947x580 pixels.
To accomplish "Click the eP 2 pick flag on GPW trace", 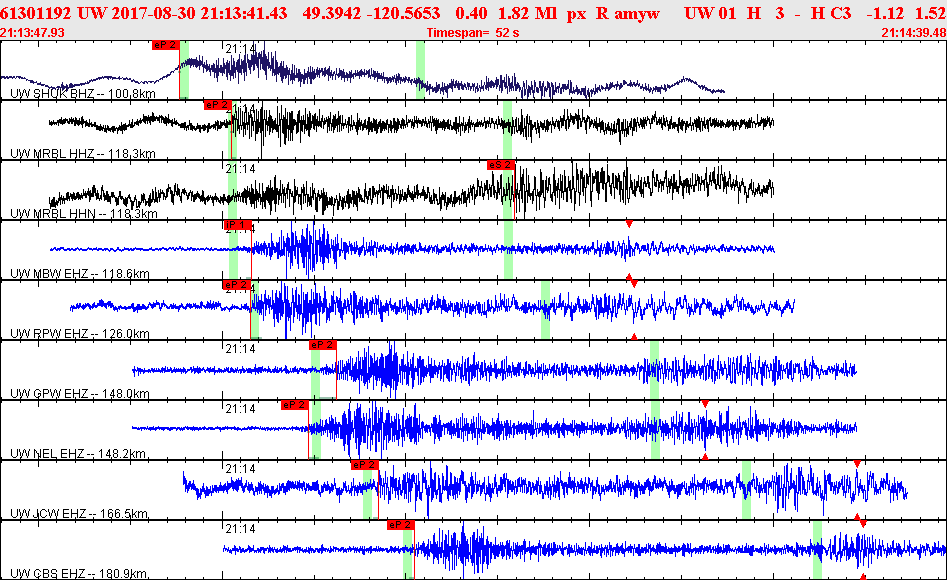I will click(323, 345).
